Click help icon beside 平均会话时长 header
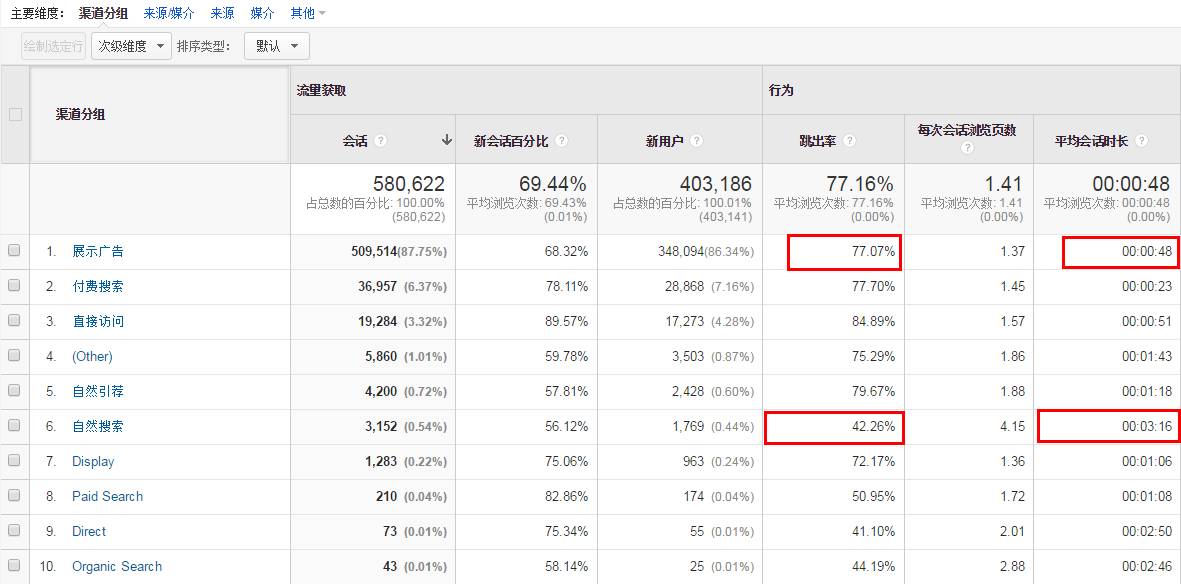The width and height of the screenshot is (1181, 584). [1142, 141]
